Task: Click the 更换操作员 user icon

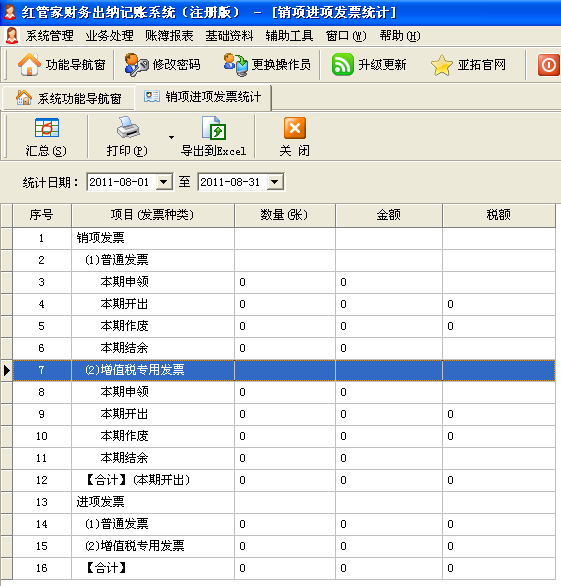Action: (x=235, y=65)
